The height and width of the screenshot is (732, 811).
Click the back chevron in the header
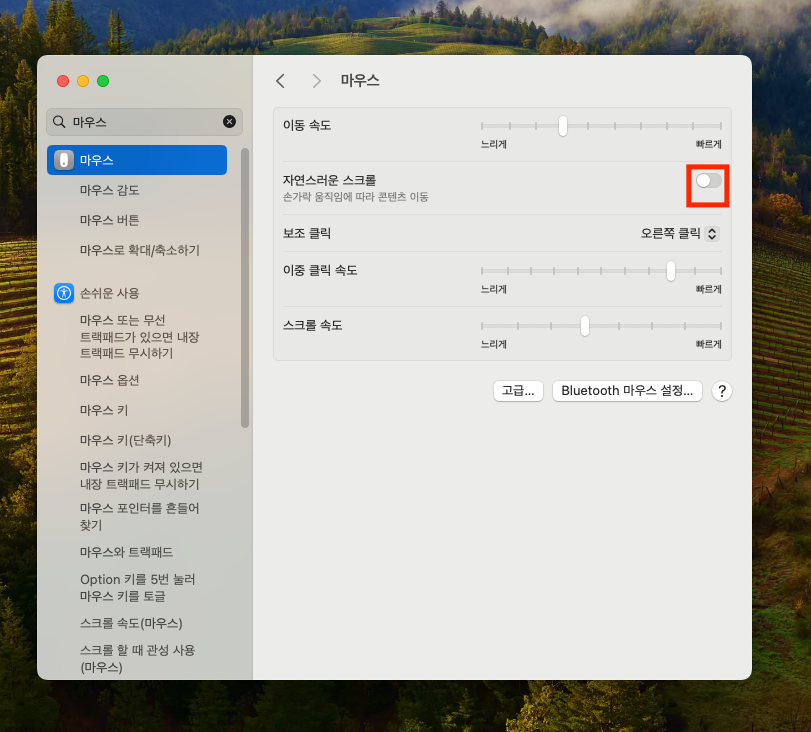tap(280, 81)
